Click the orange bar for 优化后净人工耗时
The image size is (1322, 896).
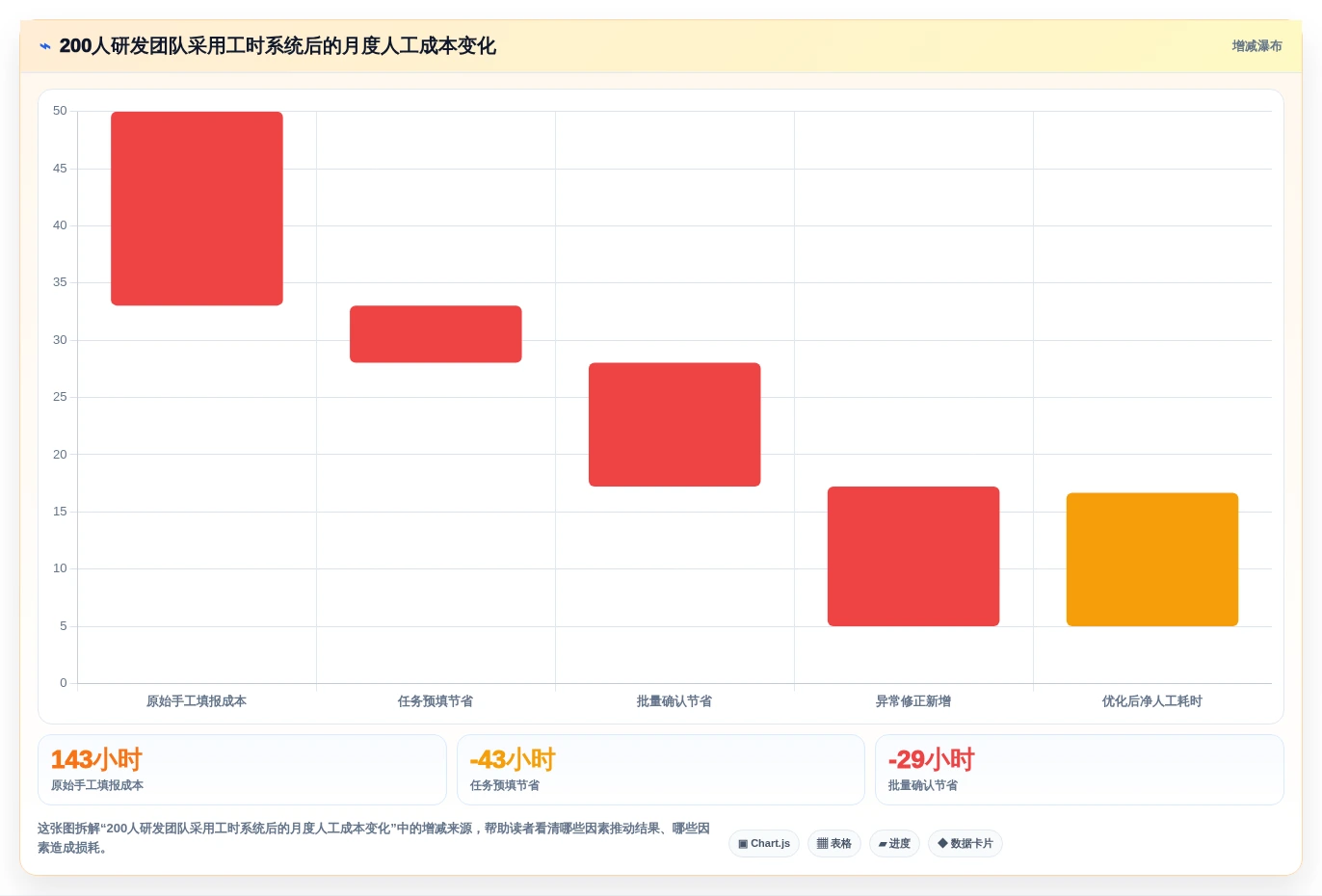coord(1152,560)
